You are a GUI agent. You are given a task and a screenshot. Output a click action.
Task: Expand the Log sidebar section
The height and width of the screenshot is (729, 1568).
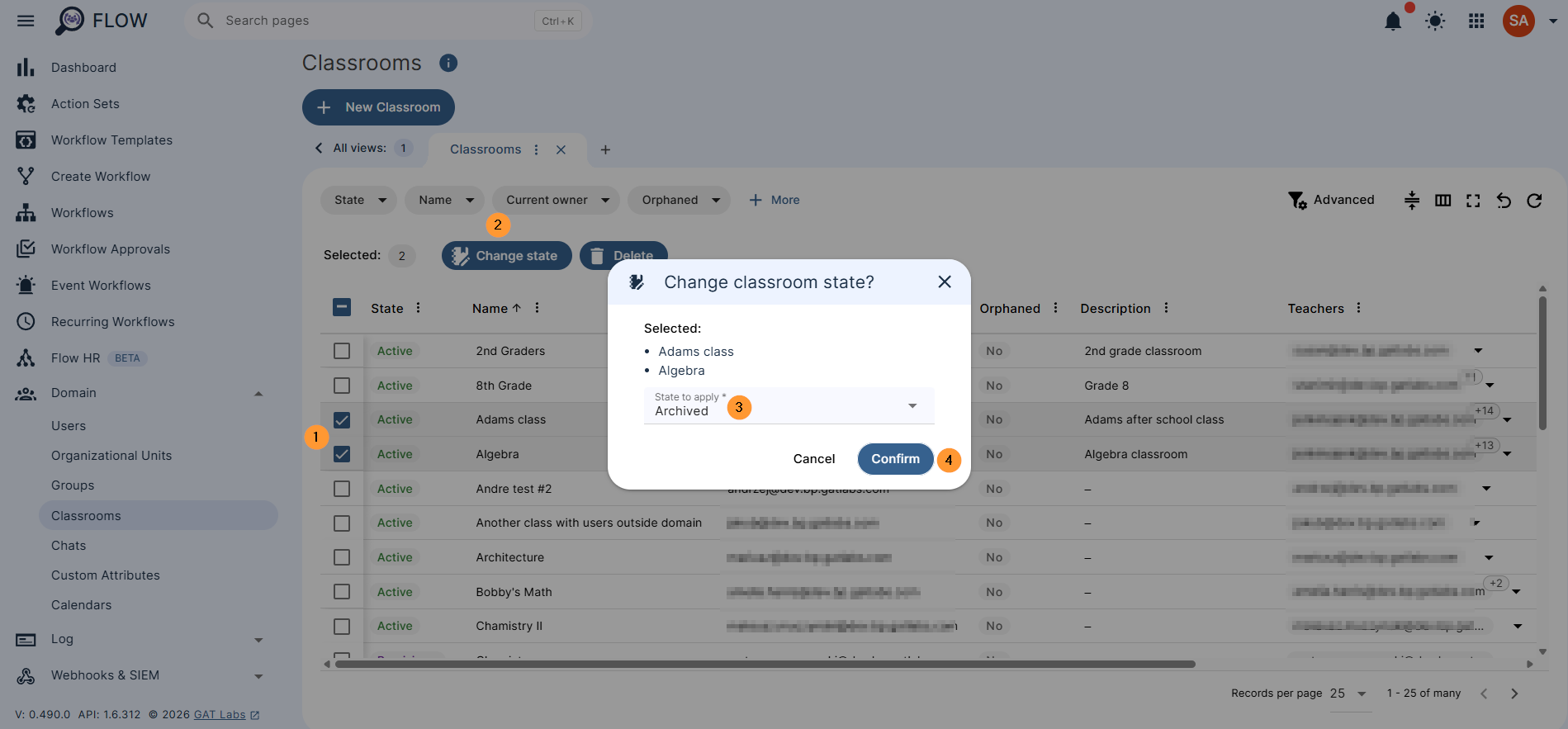pos(258,640)
